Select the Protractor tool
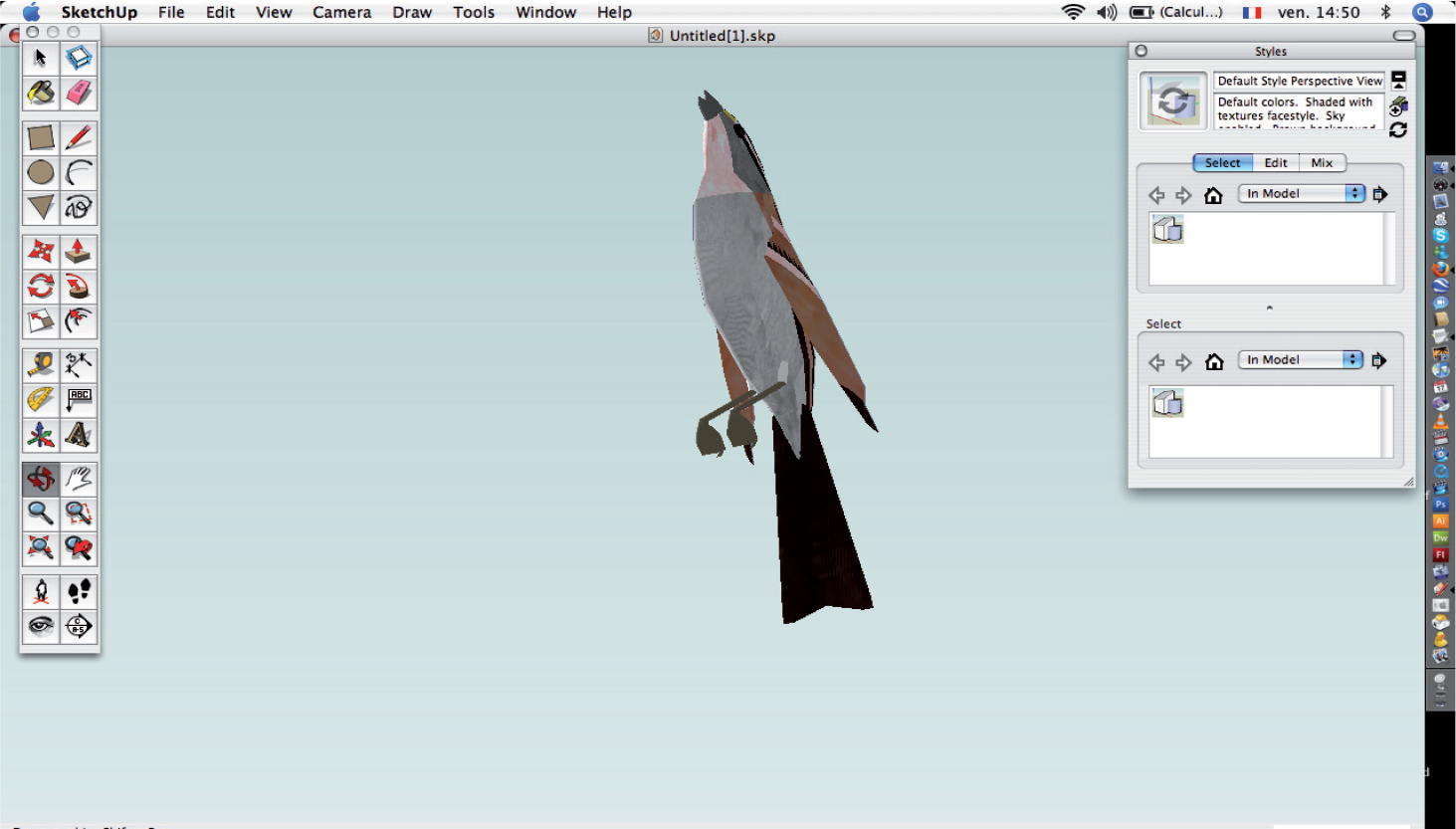Screen dimensions: 1456x829 41,400
